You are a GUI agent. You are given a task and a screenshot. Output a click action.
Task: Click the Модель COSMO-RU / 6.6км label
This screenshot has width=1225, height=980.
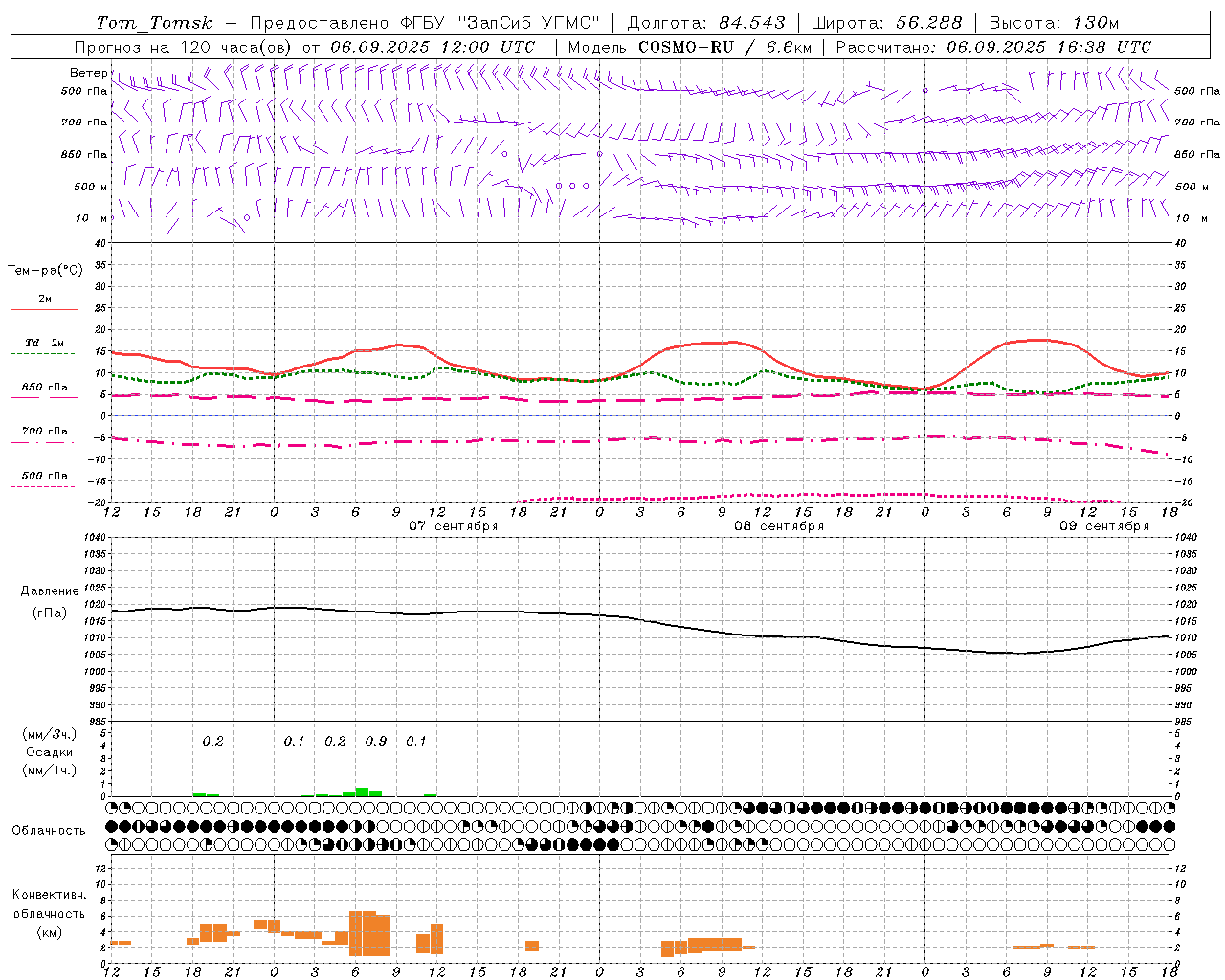pos(689,47)
